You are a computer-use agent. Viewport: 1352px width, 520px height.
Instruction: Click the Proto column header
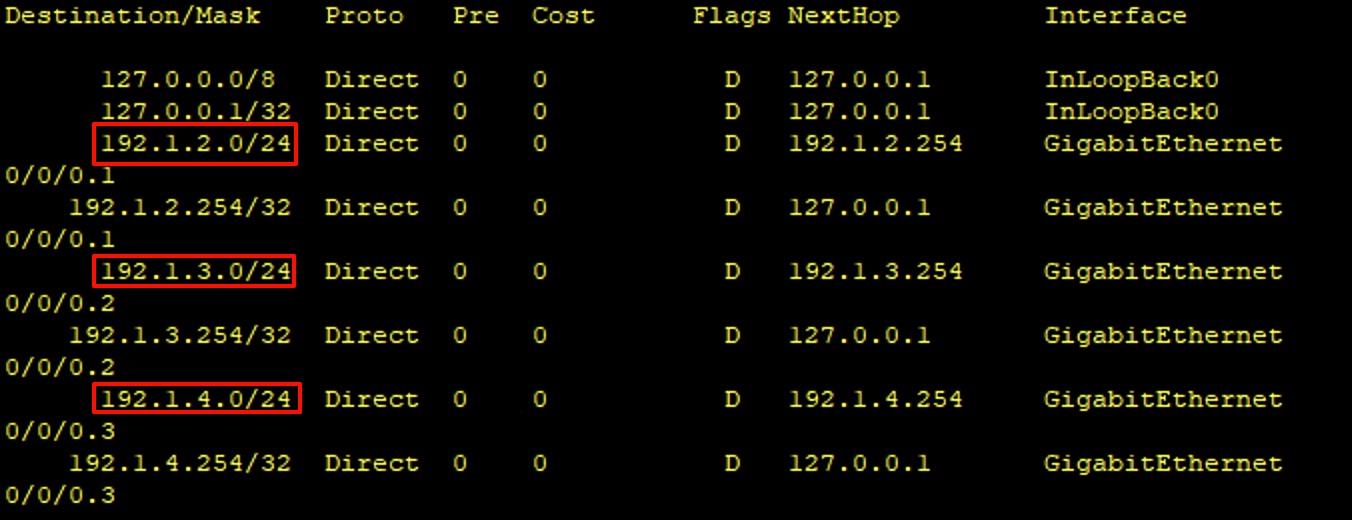coord(364,17)
